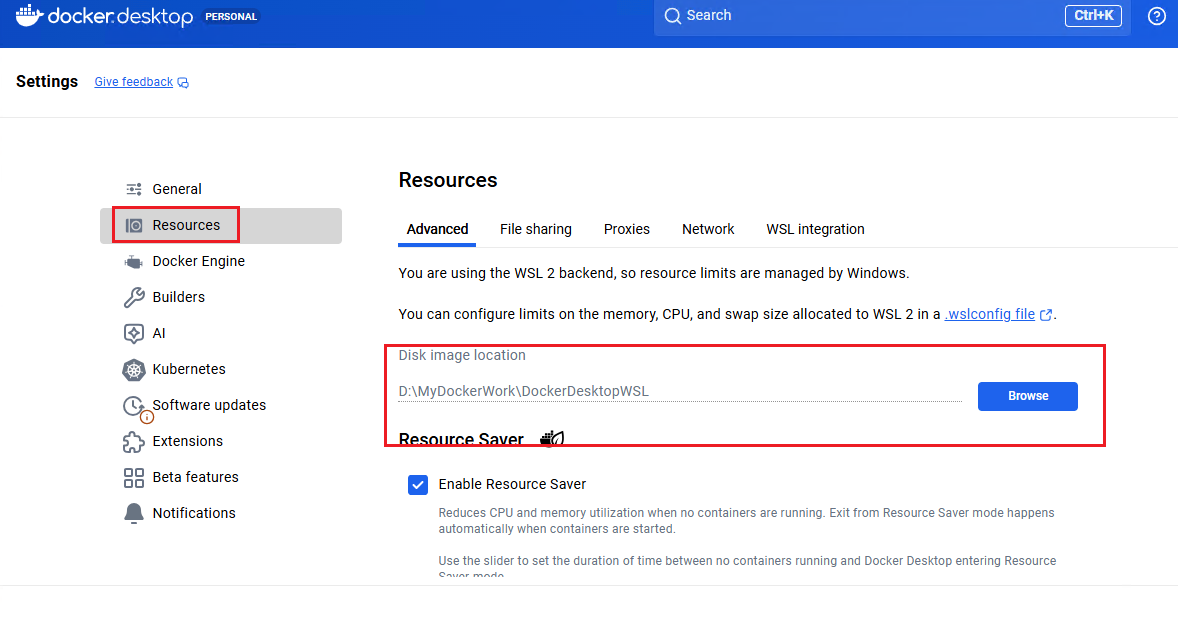Click the external link icon beside .wslconfig

click(x=1045, y=315)
